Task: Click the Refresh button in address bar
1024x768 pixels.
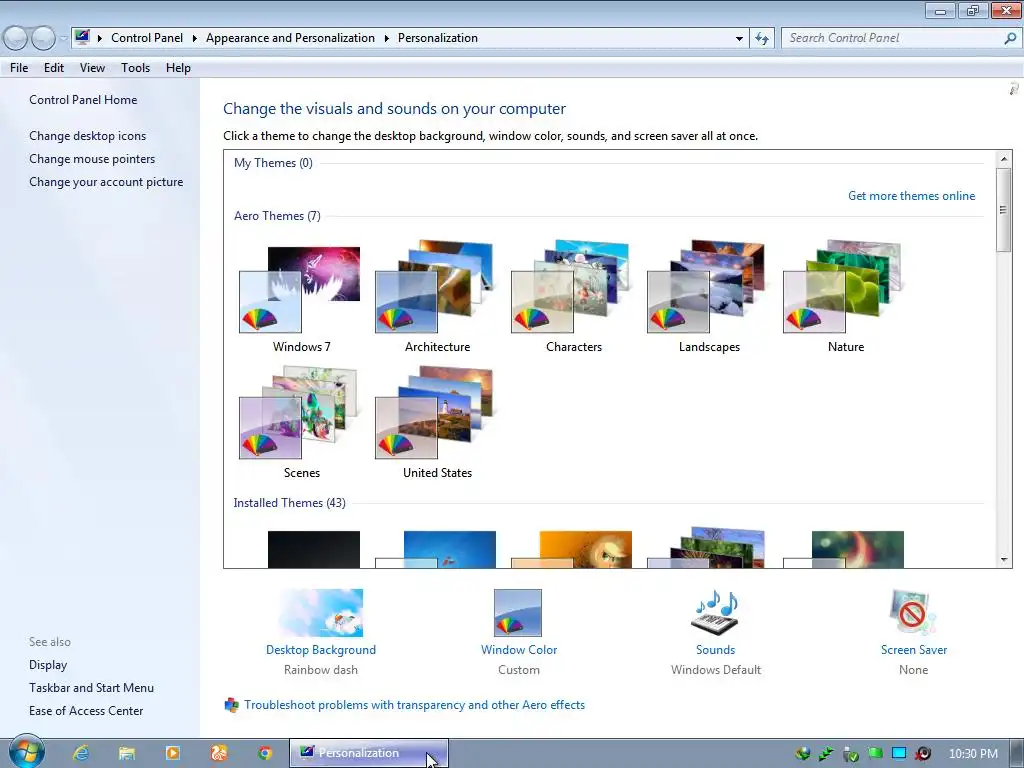Action: [x=762, y=39]
